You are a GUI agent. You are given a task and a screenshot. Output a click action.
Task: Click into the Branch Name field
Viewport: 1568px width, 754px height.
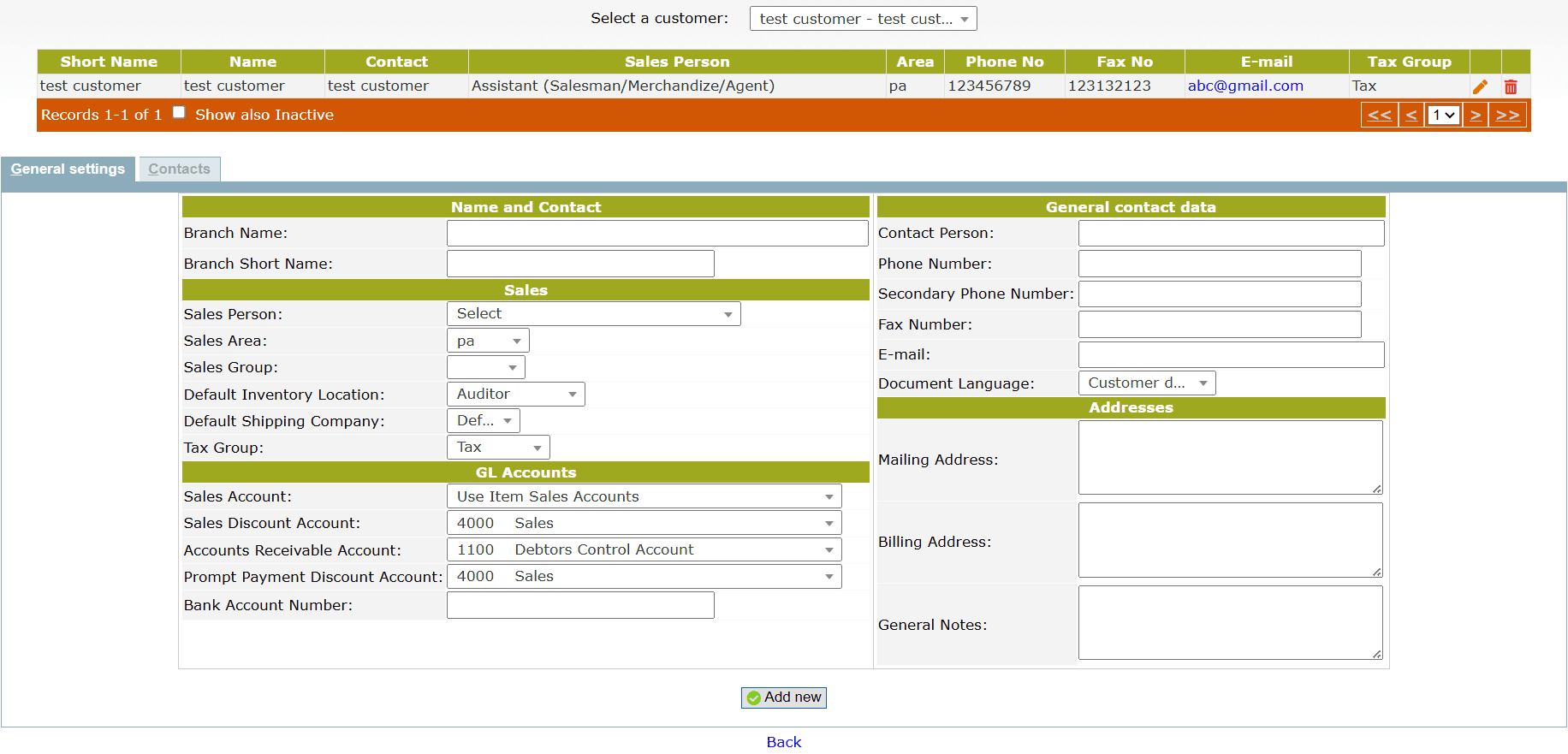tap(656, 234)
